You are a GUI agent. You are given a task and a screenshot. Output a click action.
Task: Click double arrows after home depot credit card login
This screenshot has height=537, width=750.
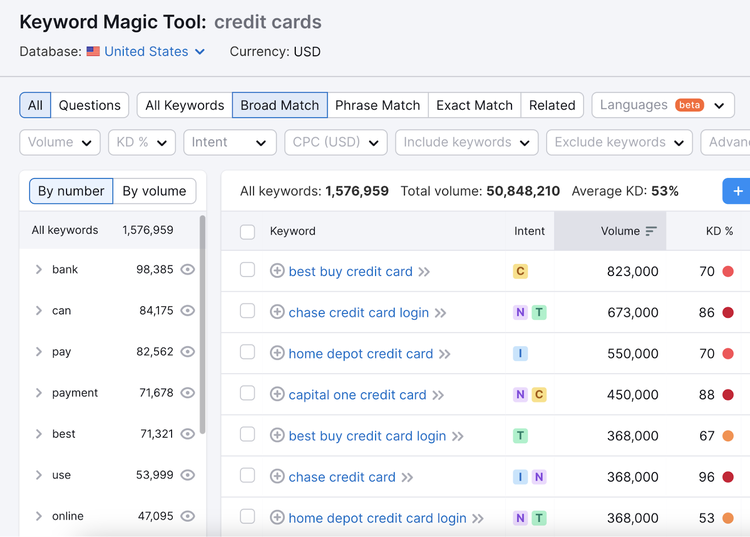click(x=478, y=519)
